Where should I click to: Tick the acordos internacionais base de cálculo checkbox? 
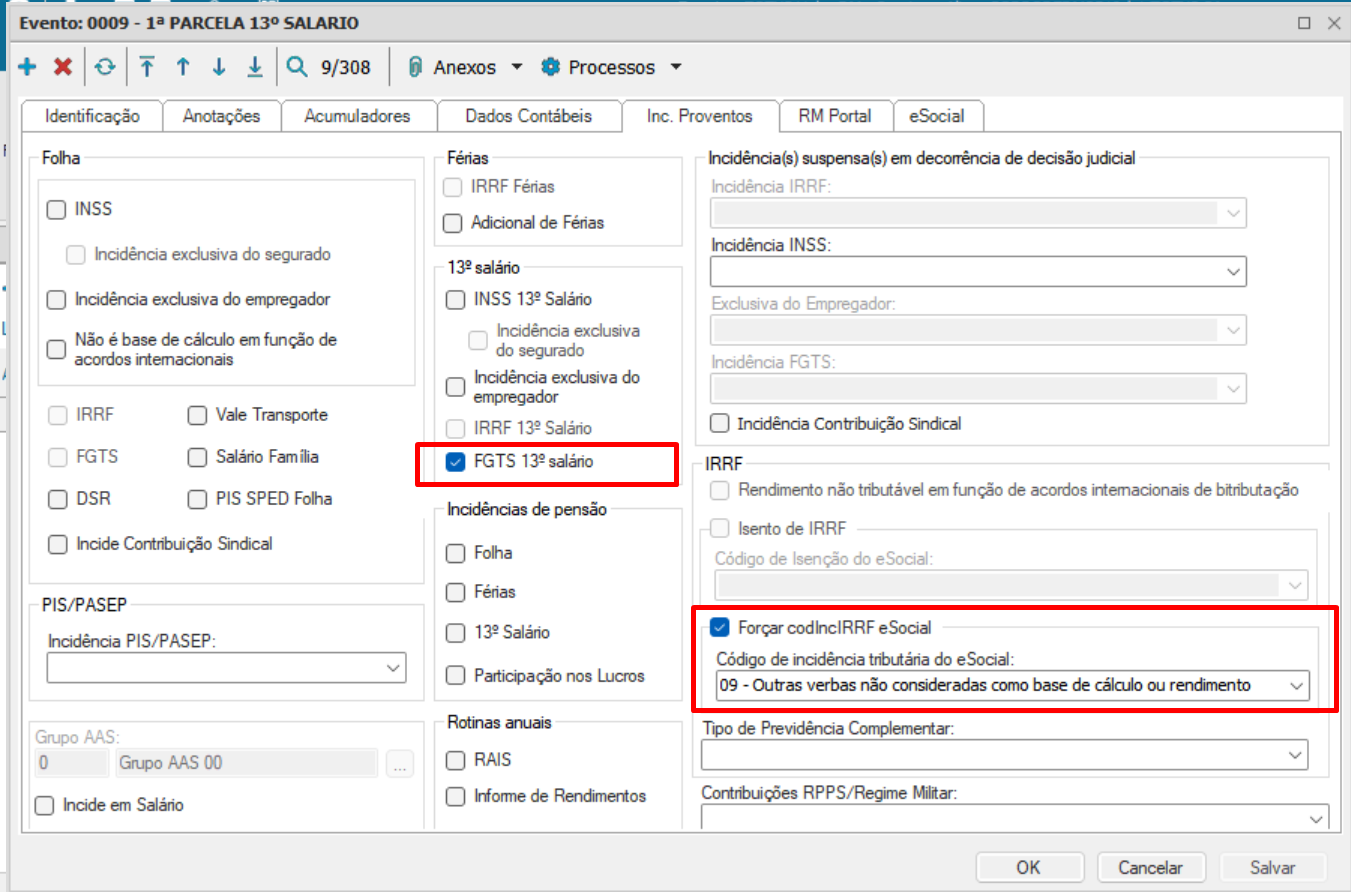point(56,349)
